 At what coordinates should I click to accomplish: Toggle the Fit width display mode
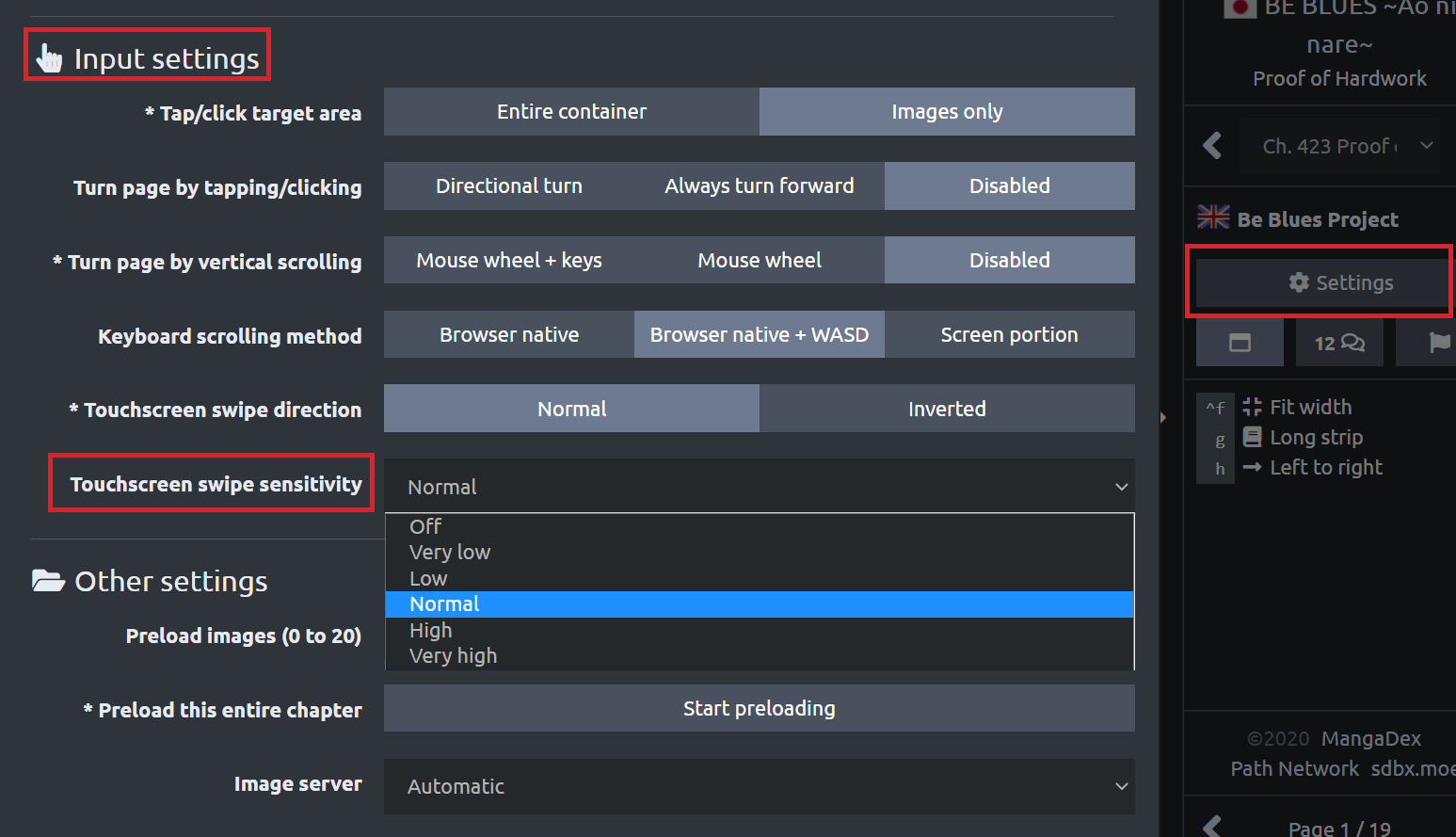click(1309, 407)
